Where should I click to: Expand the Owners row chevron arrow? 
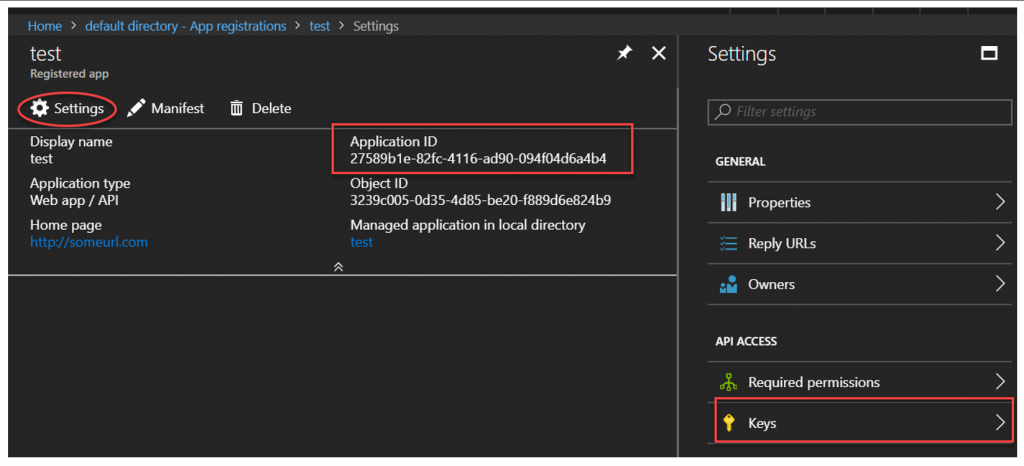[1000, 285]
